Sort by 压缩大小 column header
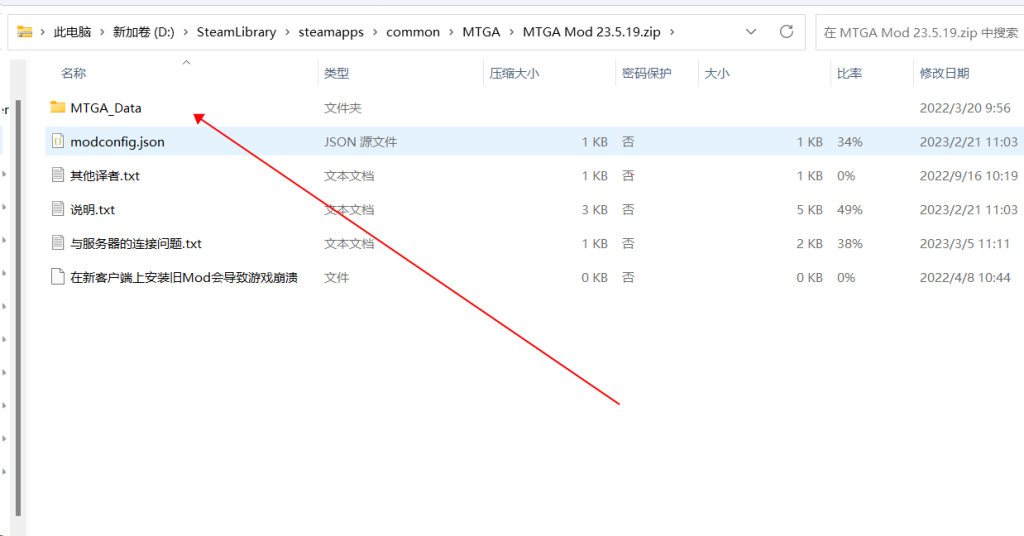The width and height of the screenshot is (1024, 536). coord(515,73)
